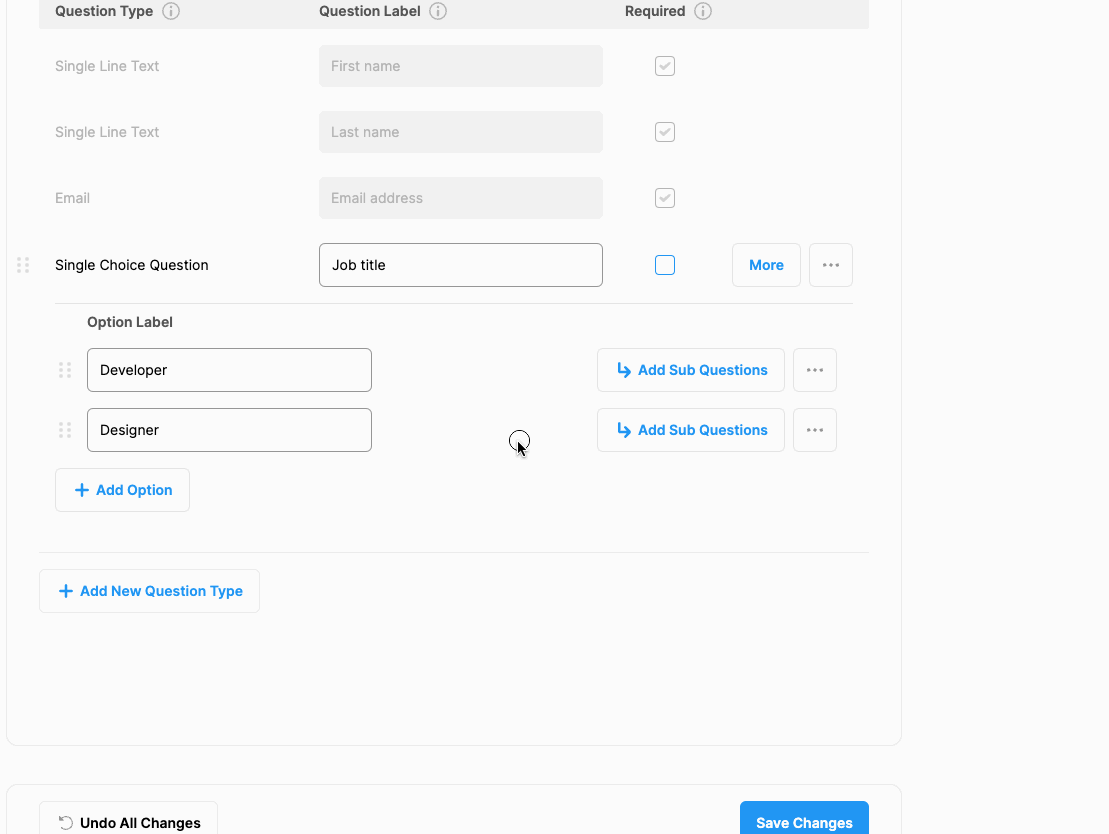Open the More options for Job title
This screenshot has width=1109, height=834.
click(766, 265)
